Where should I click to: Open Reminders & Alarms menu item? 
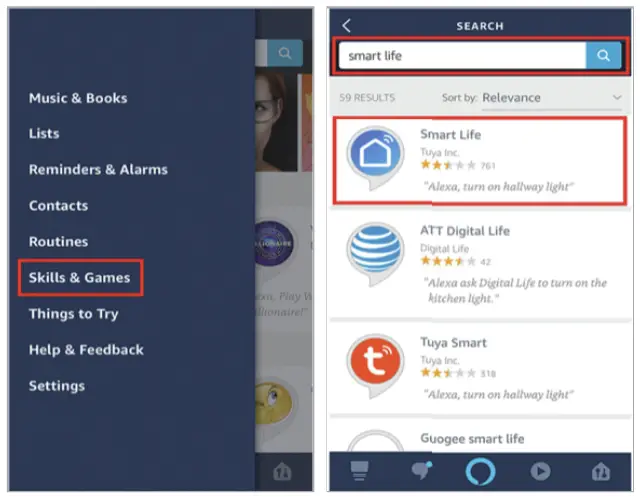(x=98, y=169)
